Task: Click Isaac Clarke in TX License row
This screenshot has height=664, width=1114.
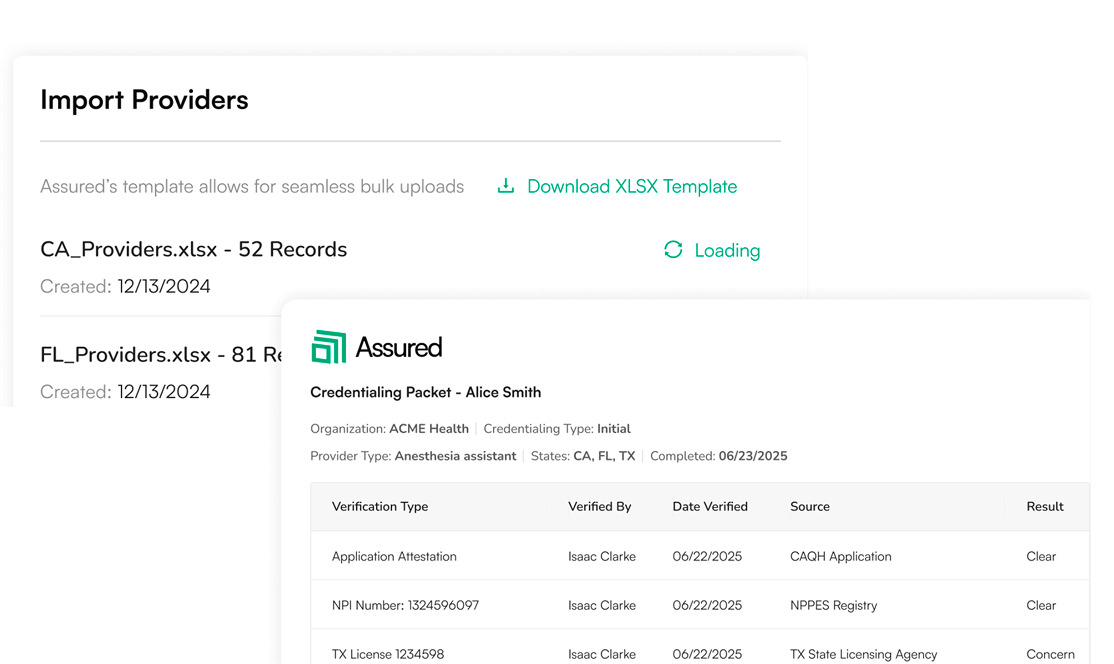Action: (x=602, y=654)
